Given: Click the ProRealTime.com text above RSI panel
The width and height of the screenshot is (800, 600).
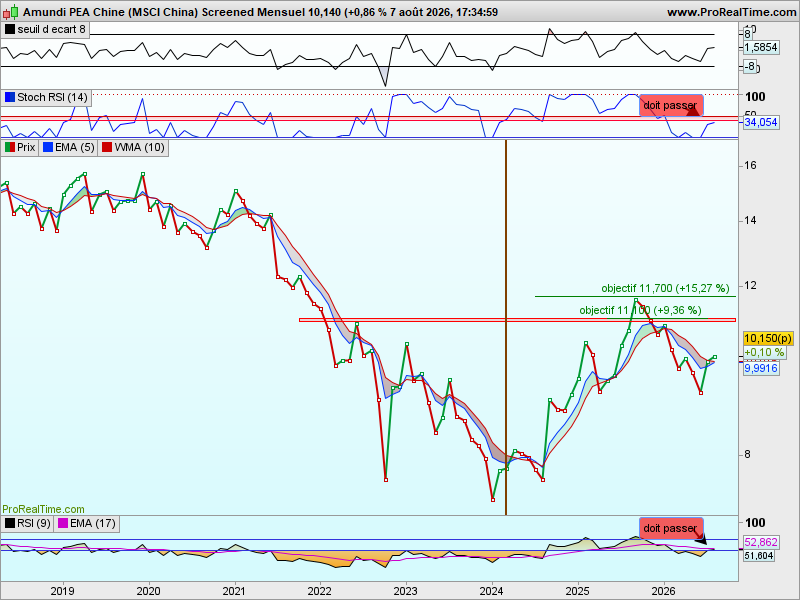Looking at the screenshot, I should (x=43, y=509).
